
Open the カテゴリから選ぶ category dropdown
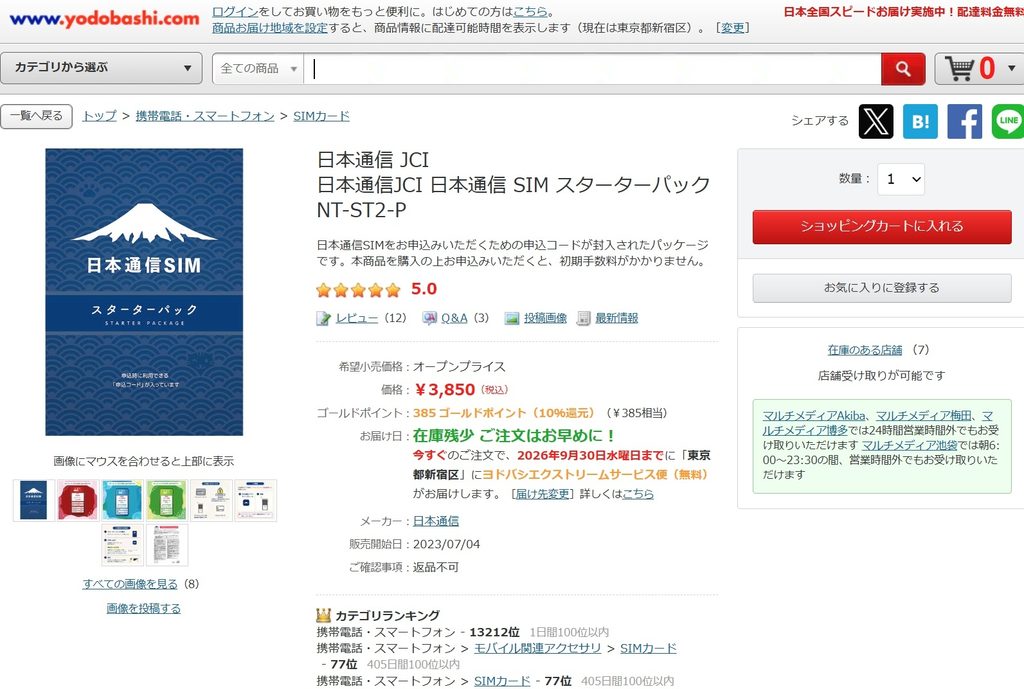101,68
